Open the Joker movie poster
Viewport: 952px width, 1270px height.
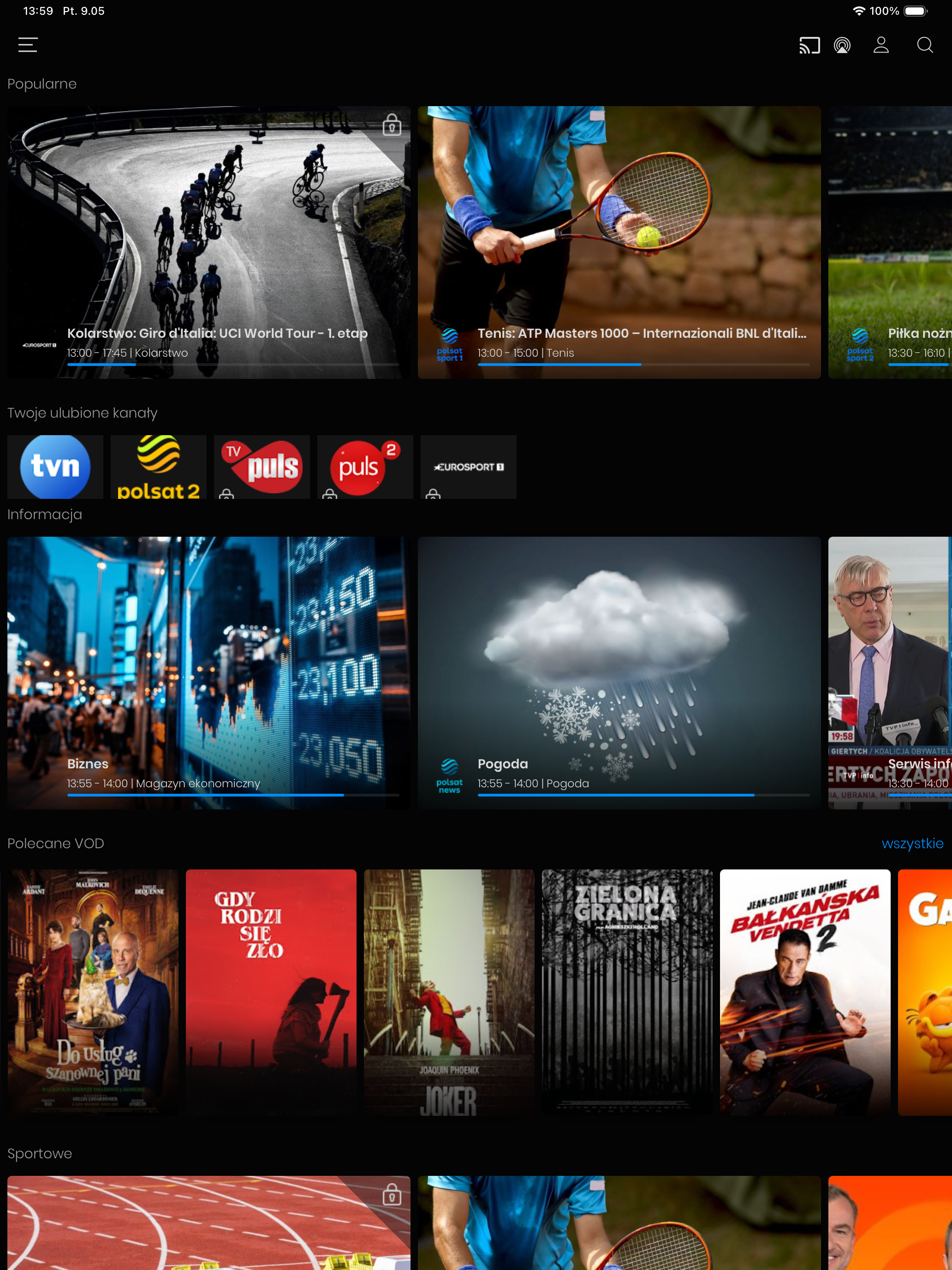tap(449, 992)
